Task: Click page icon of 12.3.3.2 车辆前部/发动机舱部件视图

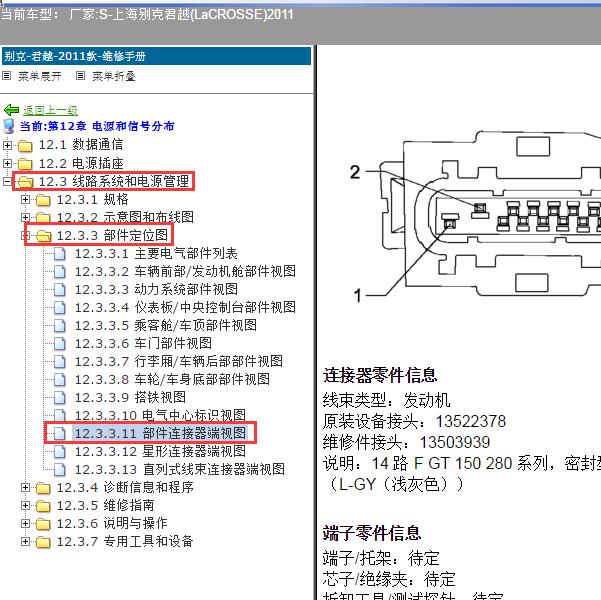Action: (59, 272)
